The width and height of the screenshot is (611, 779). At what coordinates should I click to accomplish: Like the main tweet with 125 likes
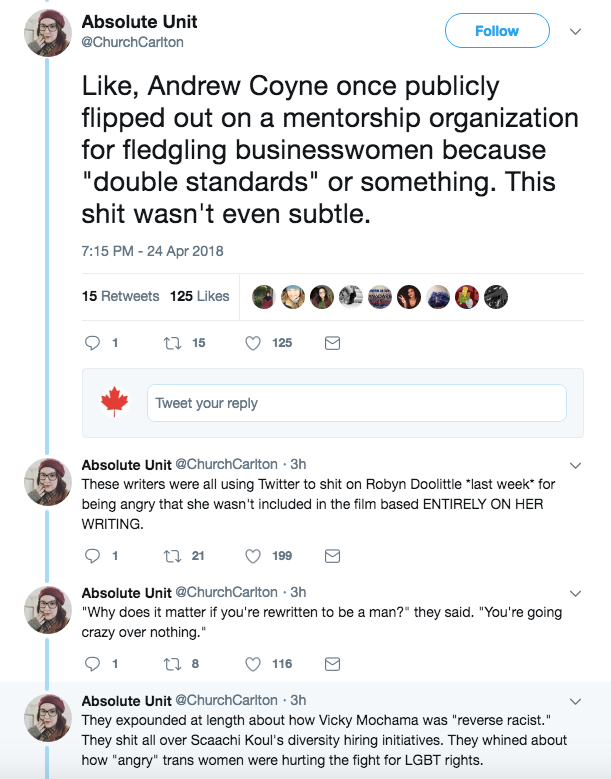(253, 343)
